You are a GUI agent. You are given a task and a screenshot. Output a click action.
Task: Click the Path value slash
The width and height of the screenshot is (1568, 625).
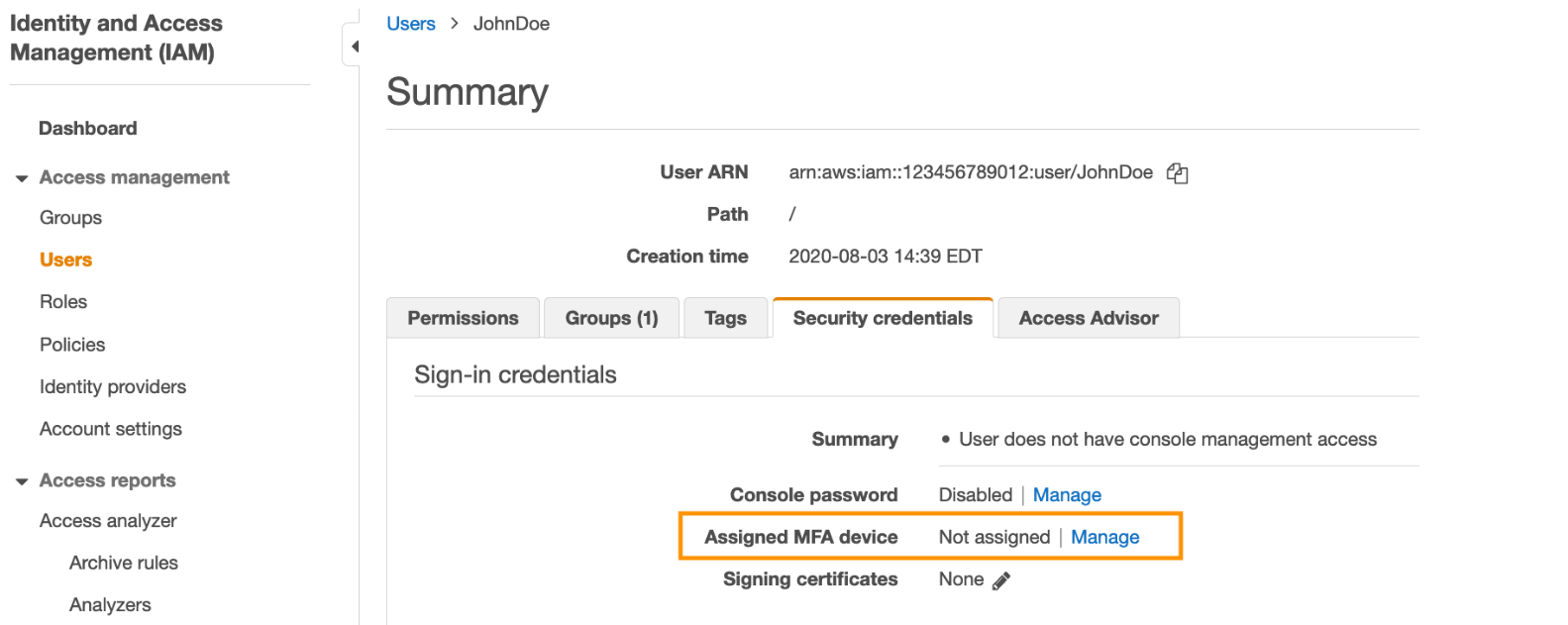792,214
